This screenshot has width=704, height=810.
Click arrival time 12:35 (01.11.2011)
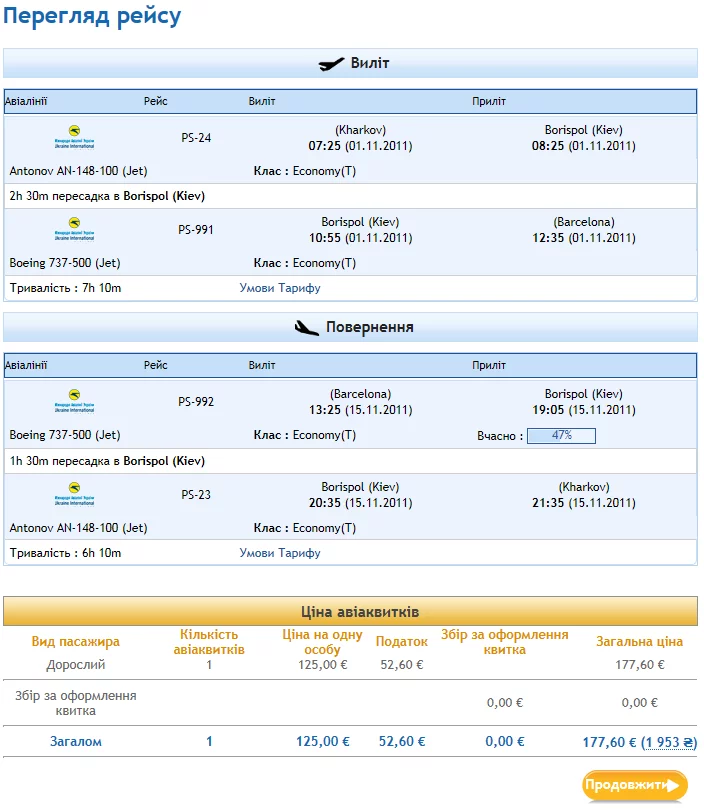[584, 238]
